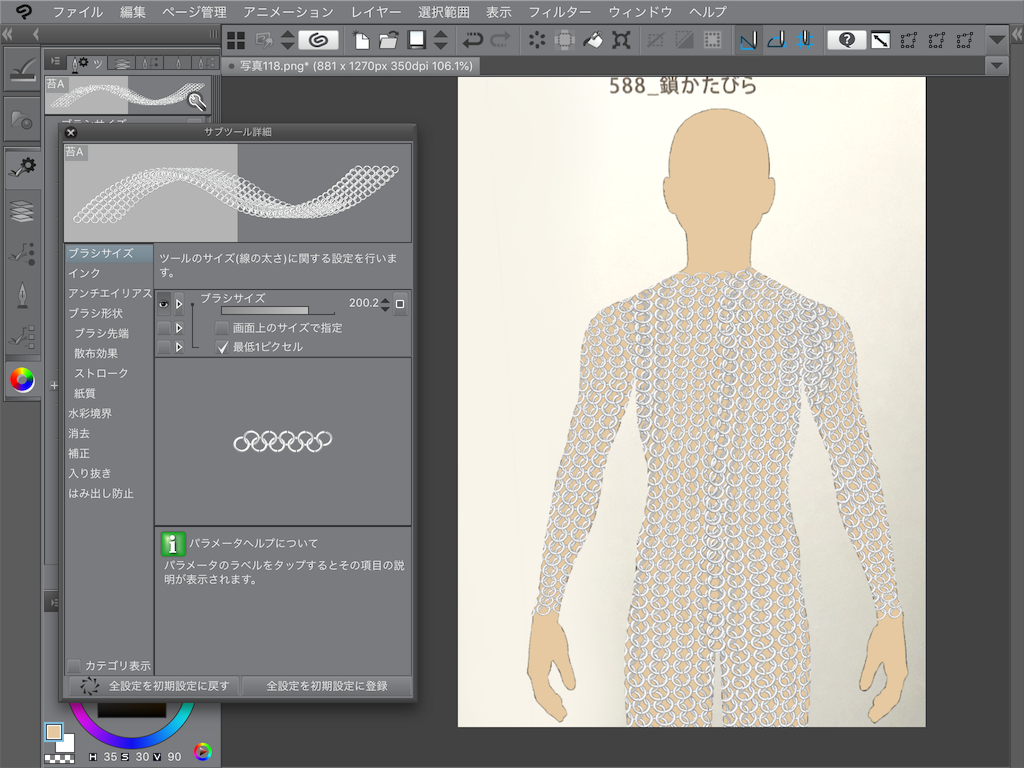Click the main color beige swatch
The height and width of the screenshot is (768, 1024).
tap(54, 732)
